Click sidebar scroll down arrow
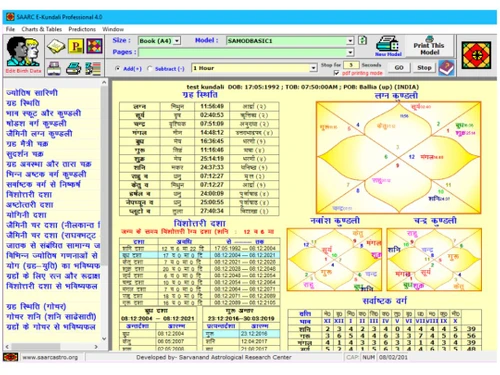500x375 pixels. (104, 339)
